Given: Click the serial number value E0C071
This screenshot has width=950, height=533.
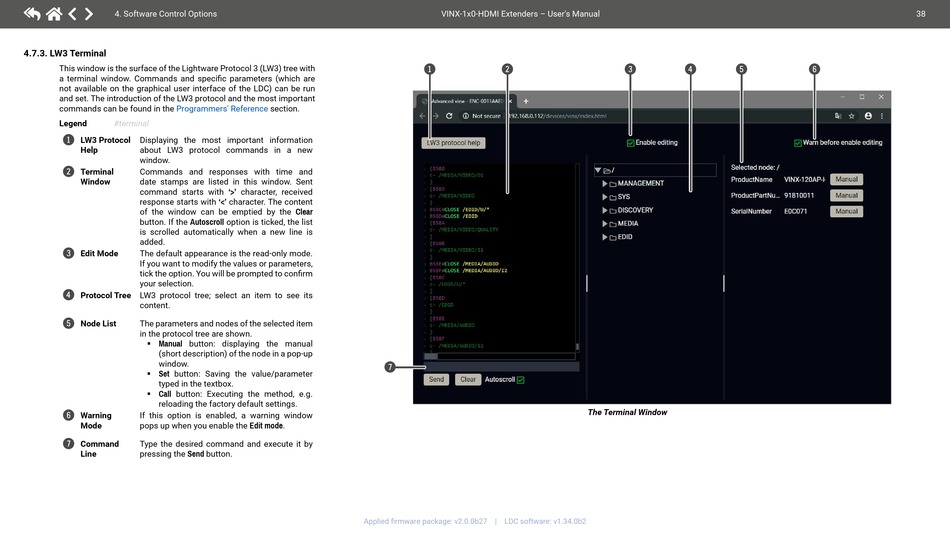Looking at the screenshot, I should [x=795, y=211].
